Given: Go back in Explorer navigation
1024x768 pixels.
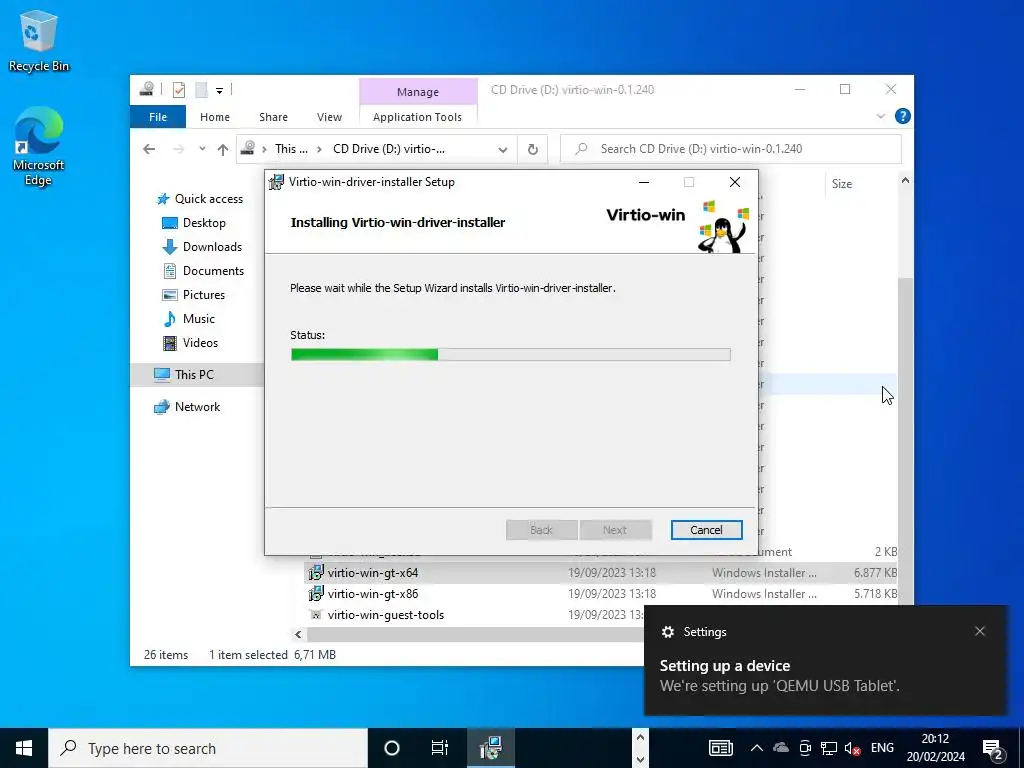Looking at the screenshot, I should [x=149, y=149].
